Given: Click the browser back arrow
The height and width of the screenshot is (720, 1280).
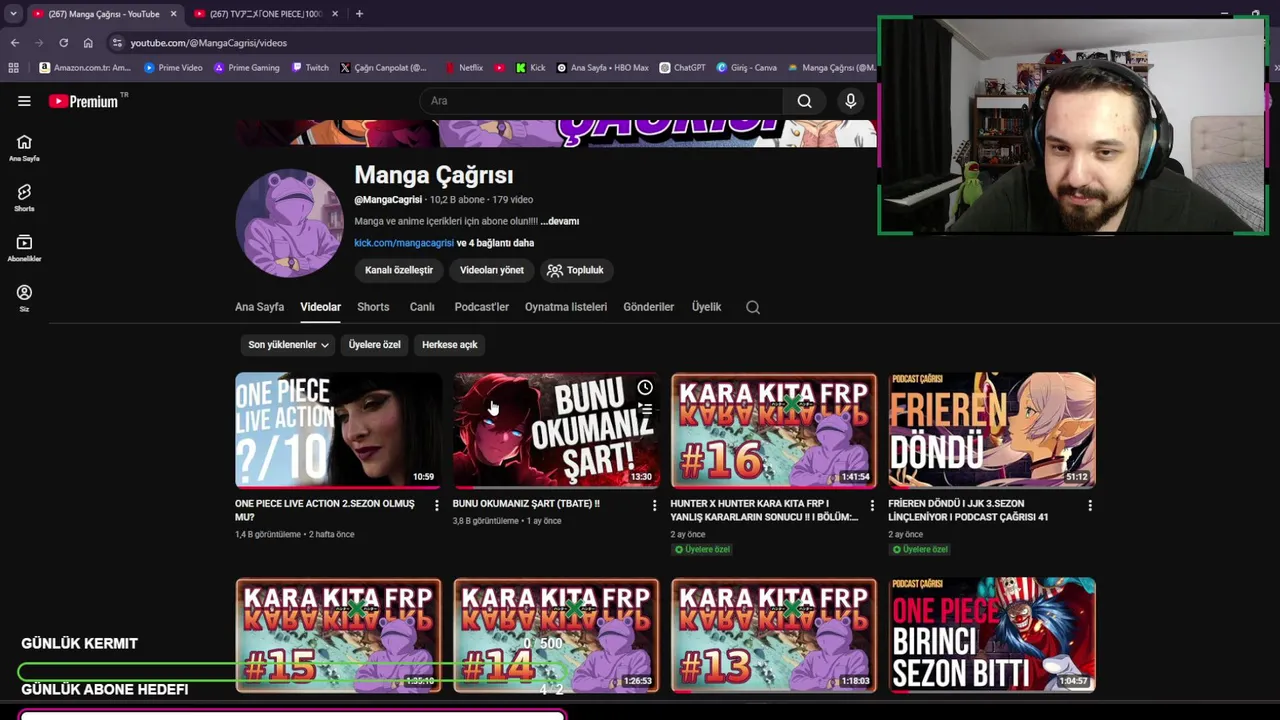Looking at the screenshot, I should [x=15, y=43].
